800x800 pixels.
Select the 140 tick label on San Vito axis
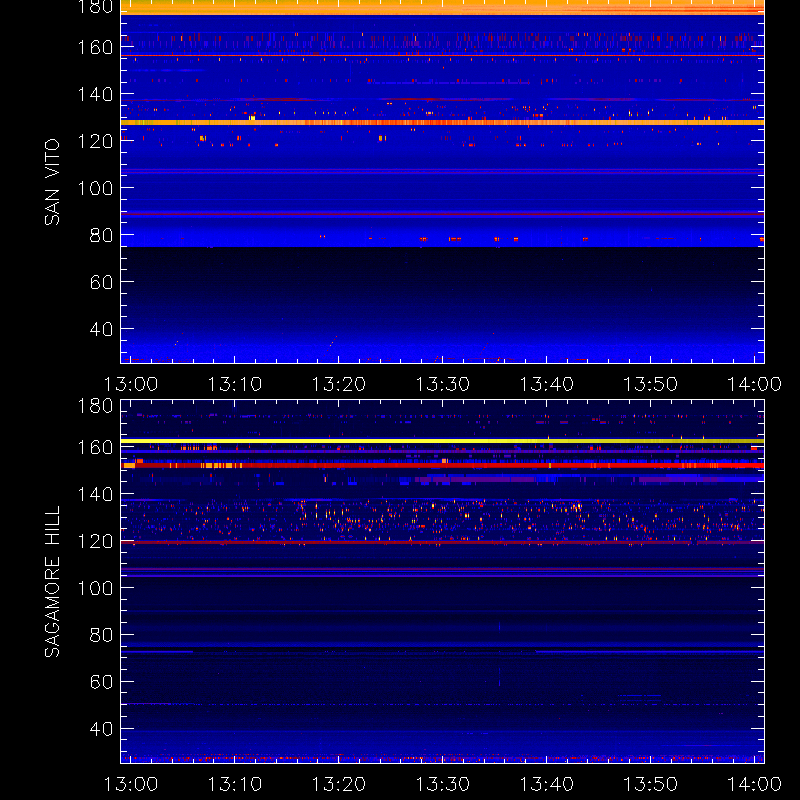coord(95,94)
